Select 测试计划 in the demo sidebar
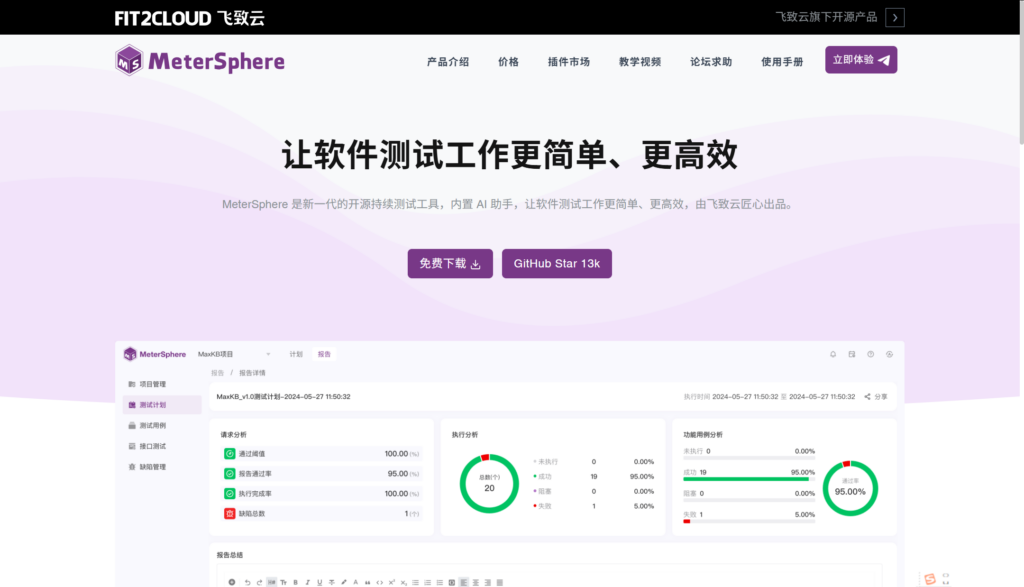Screen dimensions: 1024x587 (161, 405)
